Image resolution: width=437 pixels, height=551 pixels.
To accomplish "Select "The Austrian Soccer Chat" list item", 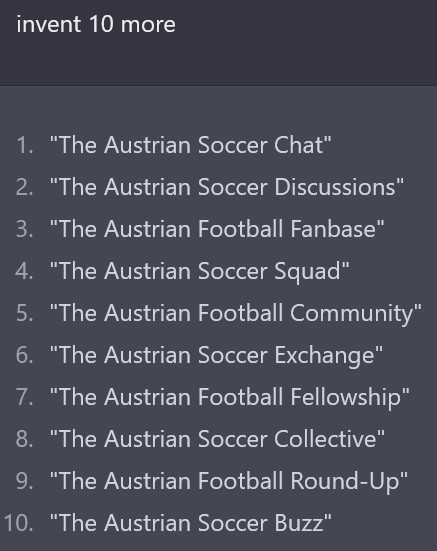I will [191, 145].
